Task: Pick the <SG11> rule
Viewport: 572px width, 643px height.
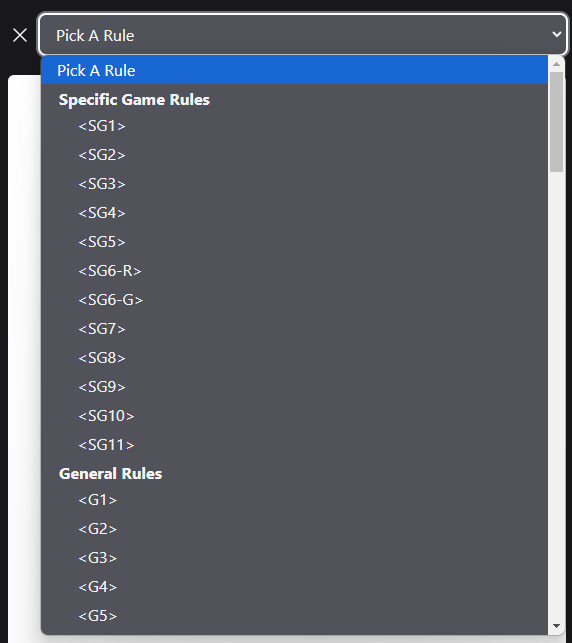Action: (x=294, y=445)
